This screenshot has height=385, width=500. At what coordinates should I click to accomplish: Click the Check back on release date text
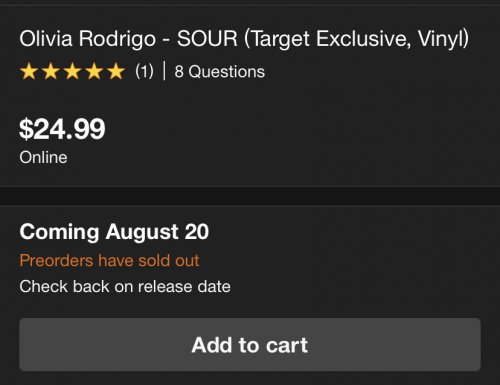(125, 286)
